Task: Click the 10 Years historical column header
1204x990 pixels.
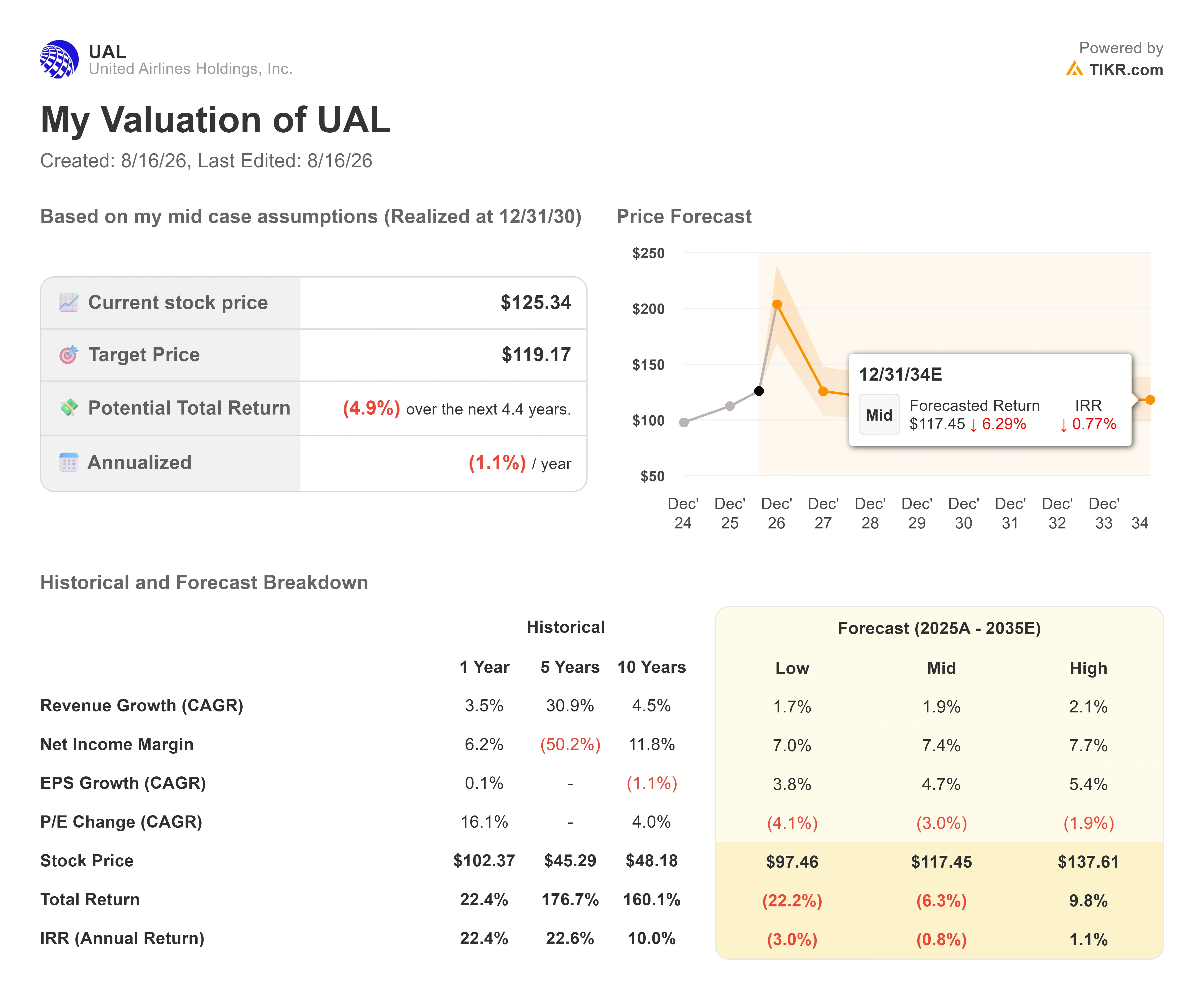Action: [x=652, y=667]
